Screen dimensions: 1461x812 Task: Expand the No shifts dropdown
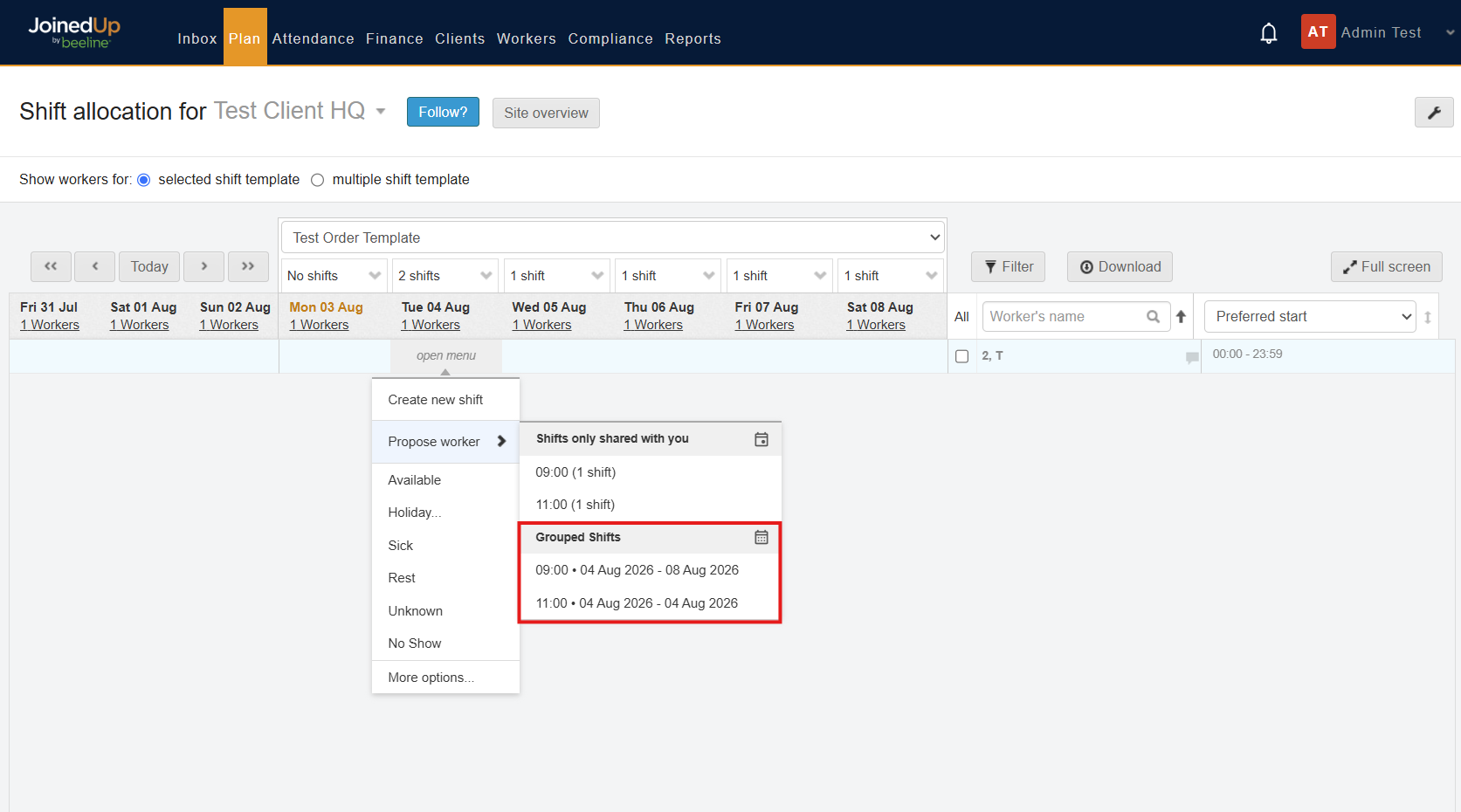click(334, 276)
